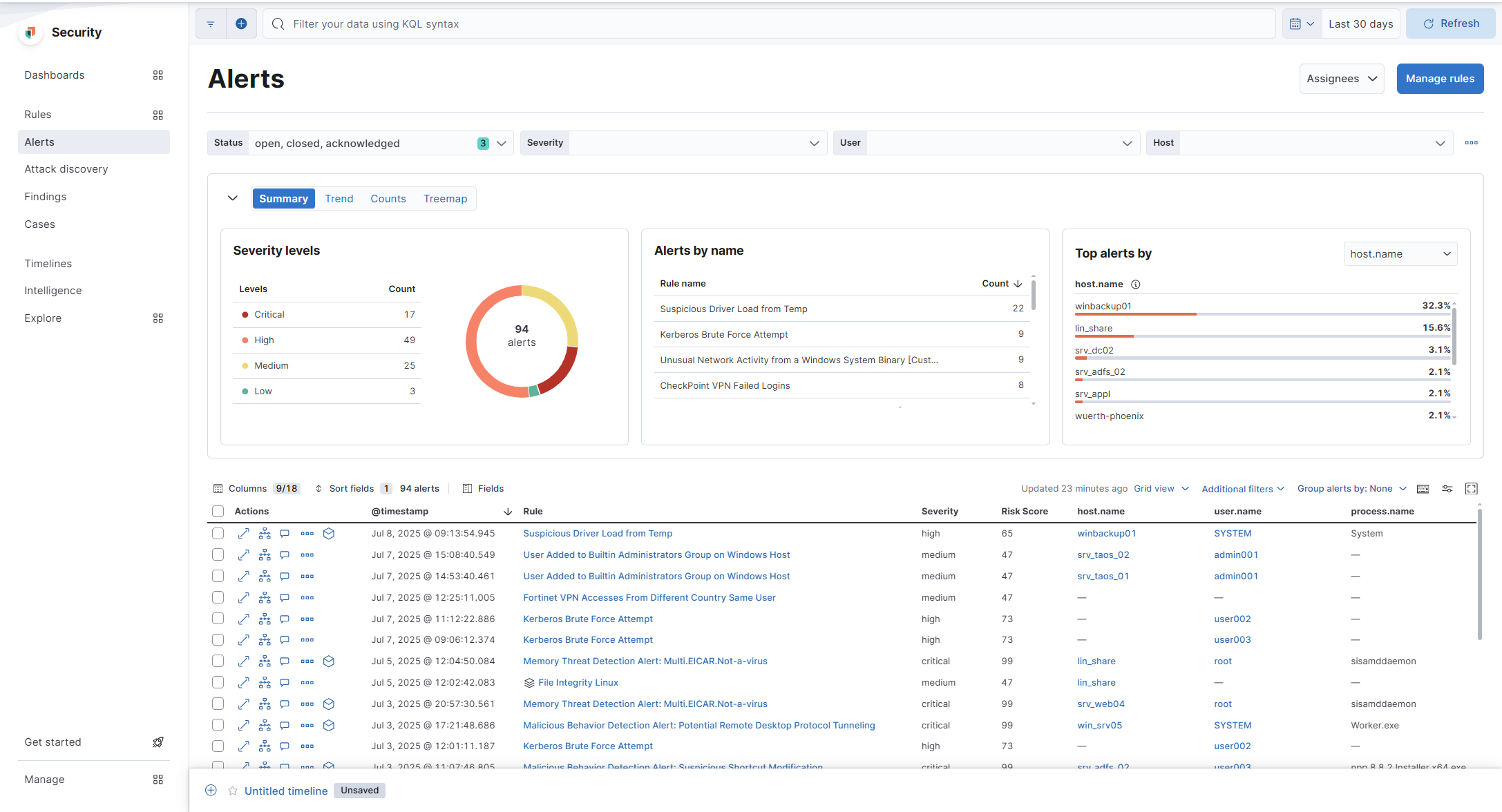Switch to the Treemap tab
The width and height of the screenshot is (1502, 812).
[445, 198]
